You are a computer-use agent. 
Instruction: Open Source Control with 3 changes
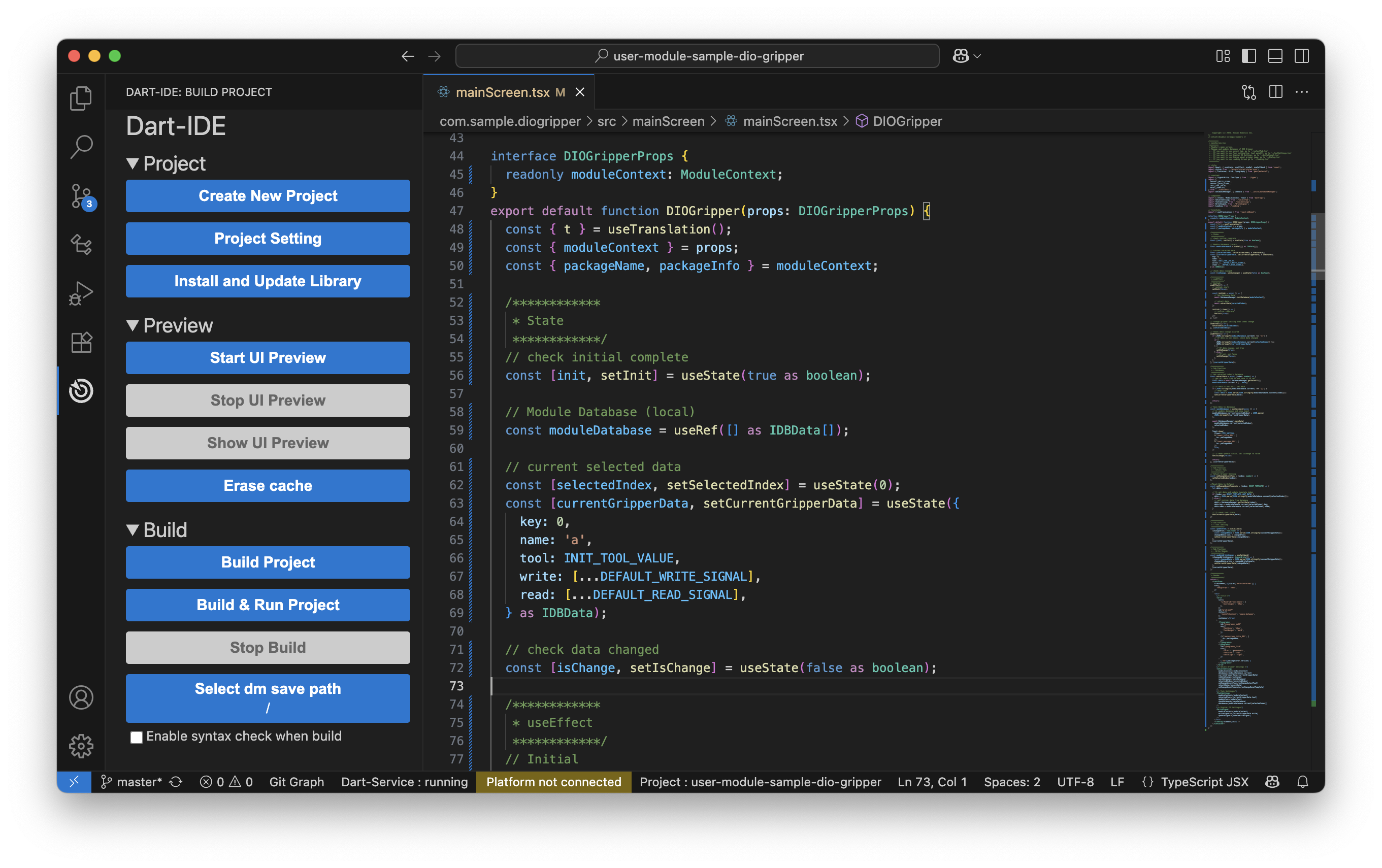coord(81,195)
